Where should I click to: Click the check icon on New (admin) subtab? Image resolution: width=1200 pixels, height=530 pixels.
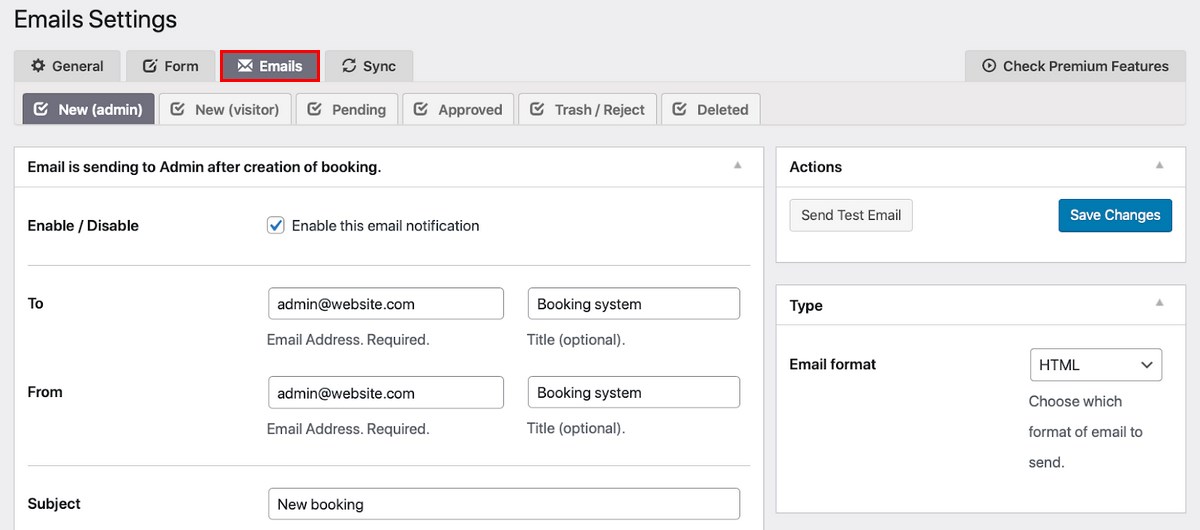point(41,109)
